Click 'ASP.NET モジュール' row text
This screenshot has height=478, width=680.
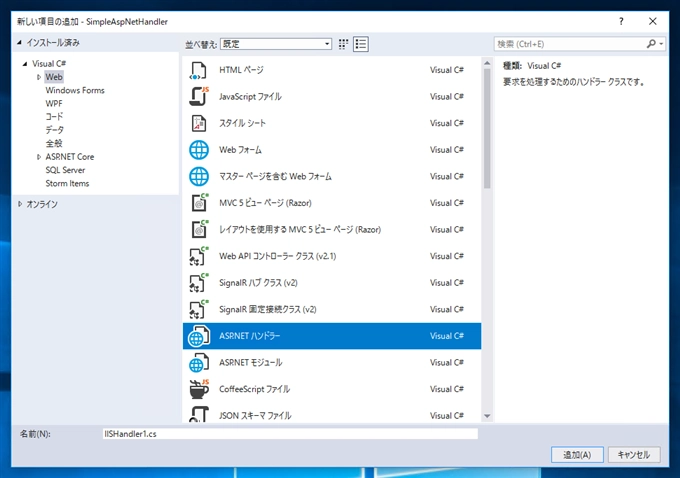(x=251, y=363)
